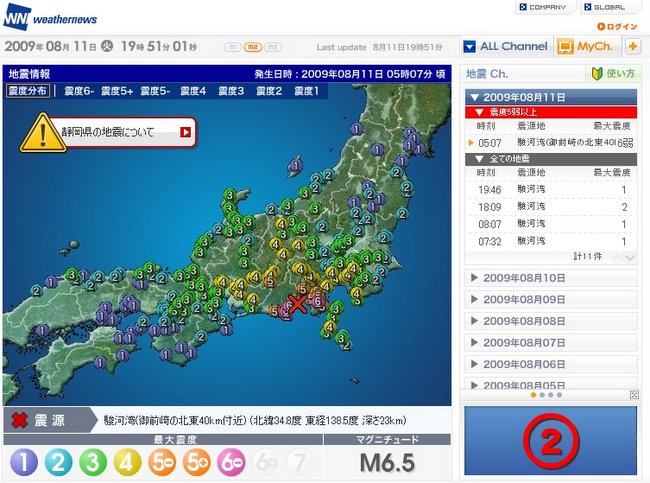Viewport: 650px width, 483px height.
Task: Select the 震度3 tab
Action: (231, 91)
